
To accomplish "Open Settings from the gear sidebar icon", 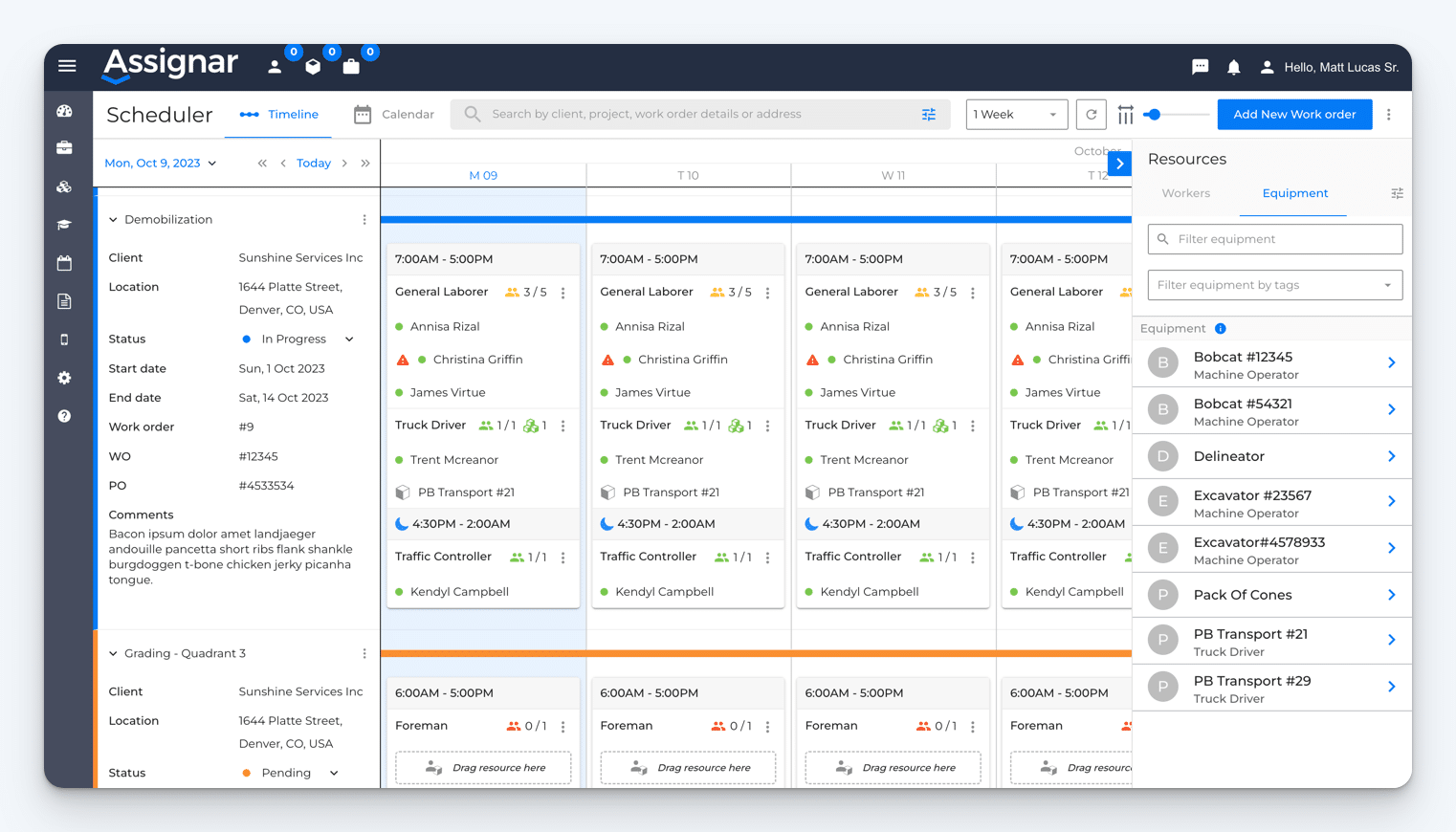I will pyautogui.click(x=64, y=378).
